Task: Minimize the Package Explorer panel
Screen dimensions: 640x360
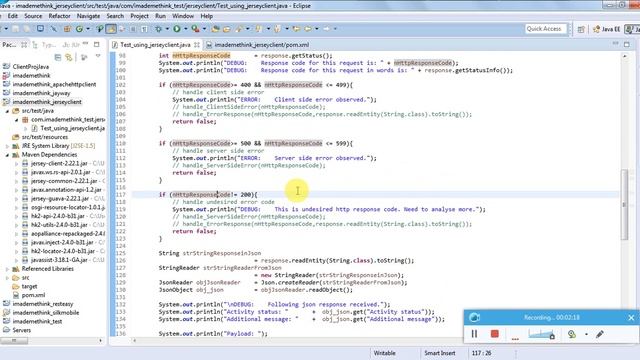Action: click(x=85, y=44)
